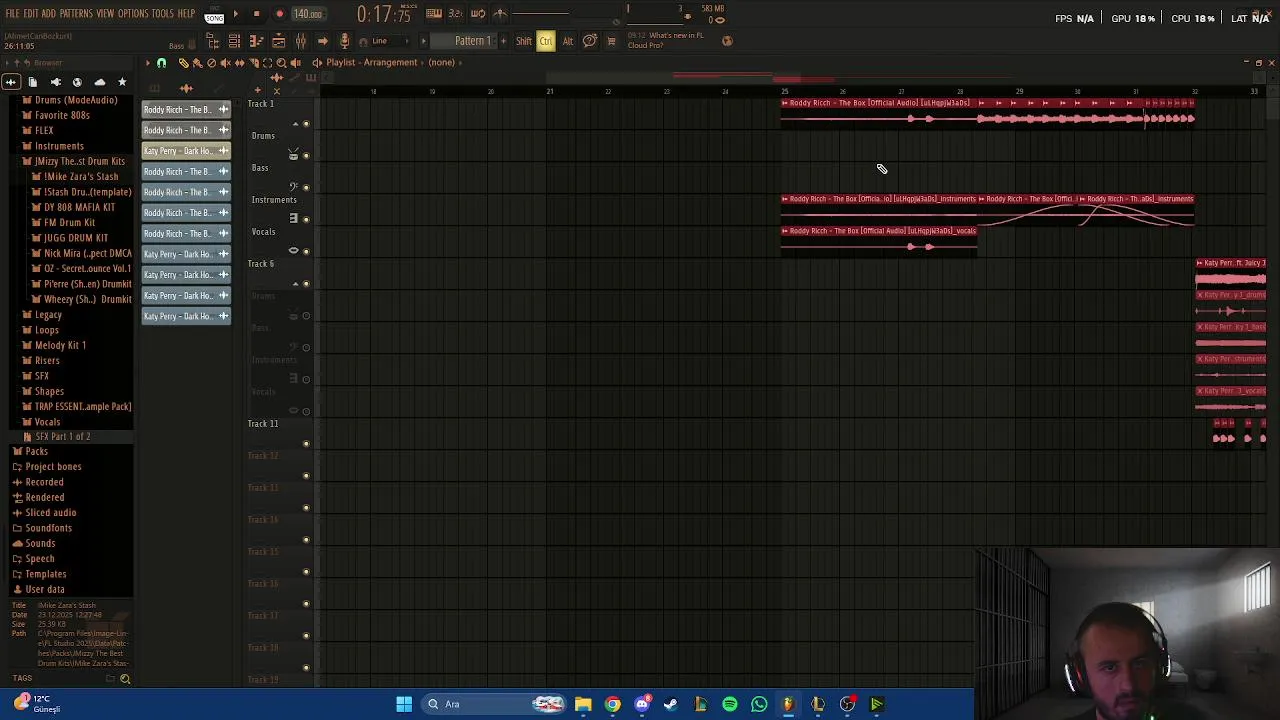Open Windows Start menu
This screenshot has height=720, width=1280.
(404, 704)
